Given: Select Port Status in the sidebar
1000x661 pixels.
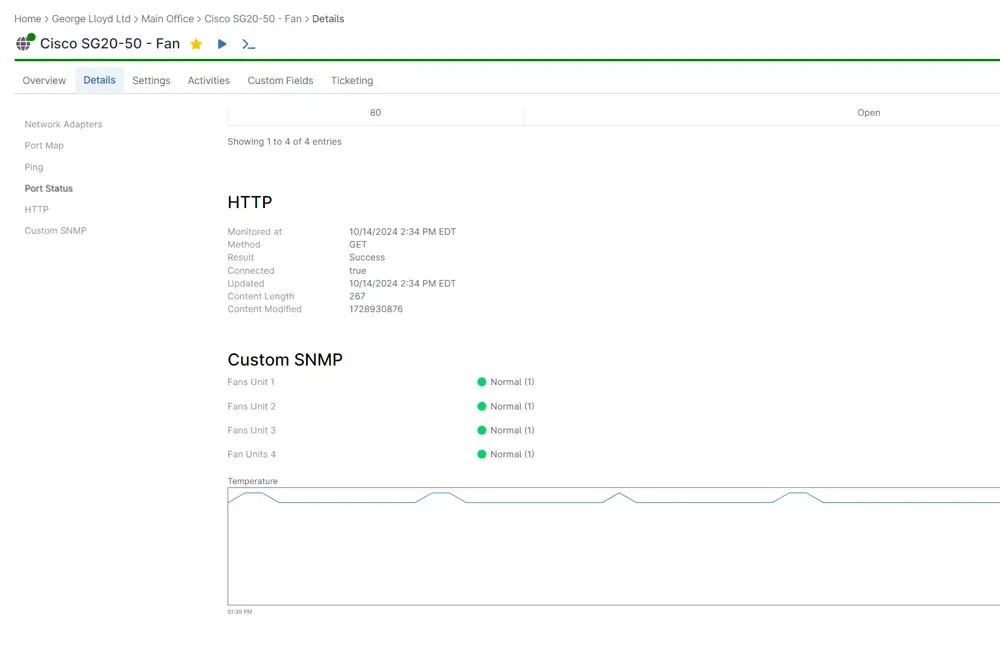Looking at the screenshot, I should [48, 188].
